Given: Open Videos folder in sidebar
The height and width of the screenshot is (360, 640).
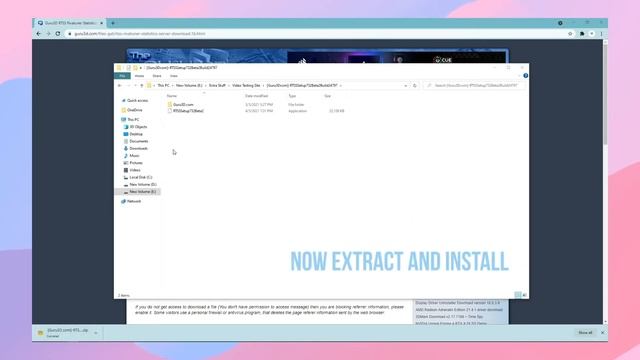Looking at the screenshot, I should pos(134,170).
